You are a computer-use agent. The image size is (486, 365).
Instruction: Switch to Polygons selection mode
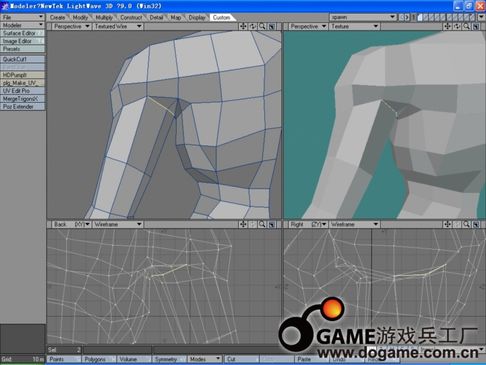coord(99,359)
